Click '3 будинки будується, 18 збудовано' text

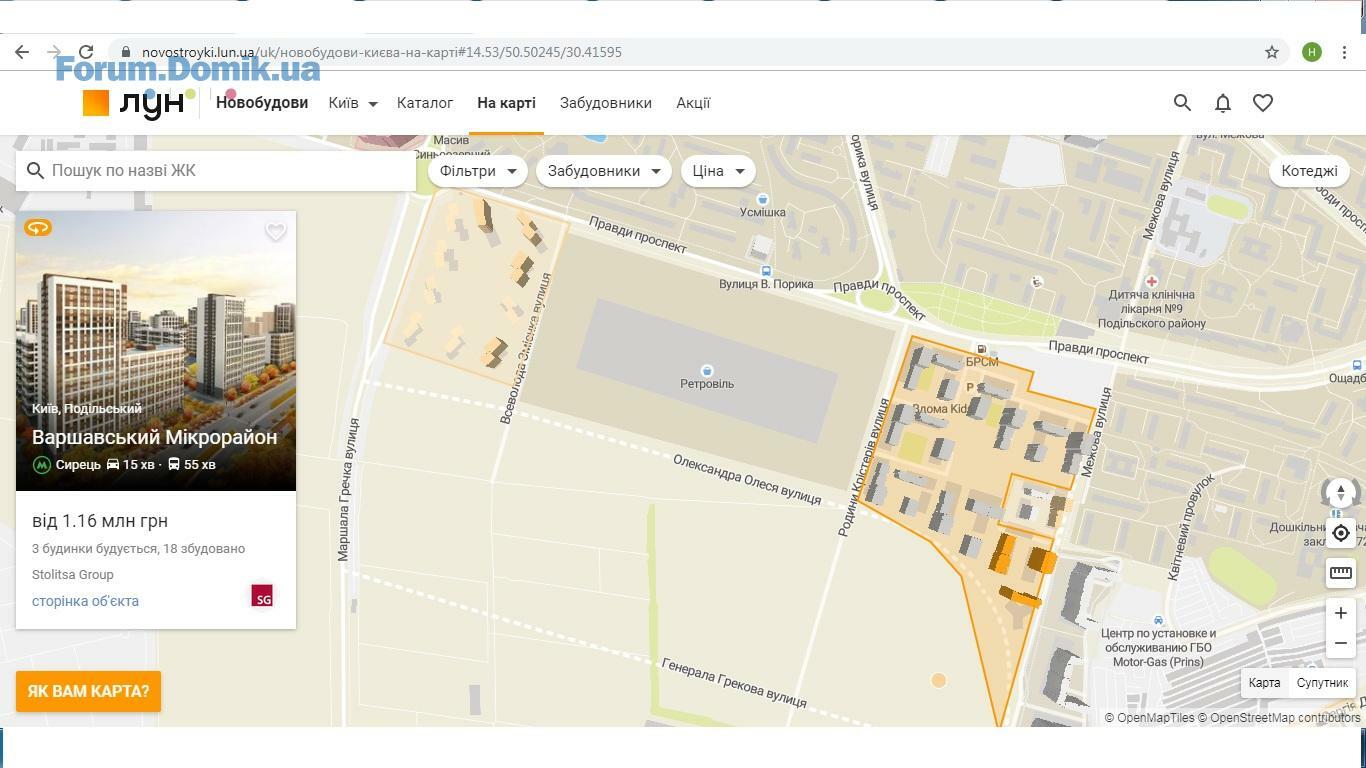[x=138, y=548]
